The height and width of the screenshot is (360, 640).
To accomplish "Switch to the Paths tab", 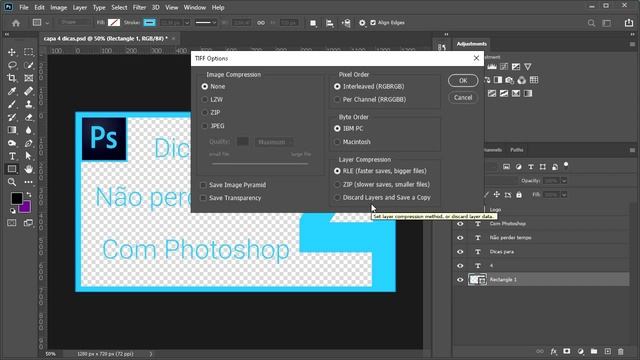I will click(516, 150).
